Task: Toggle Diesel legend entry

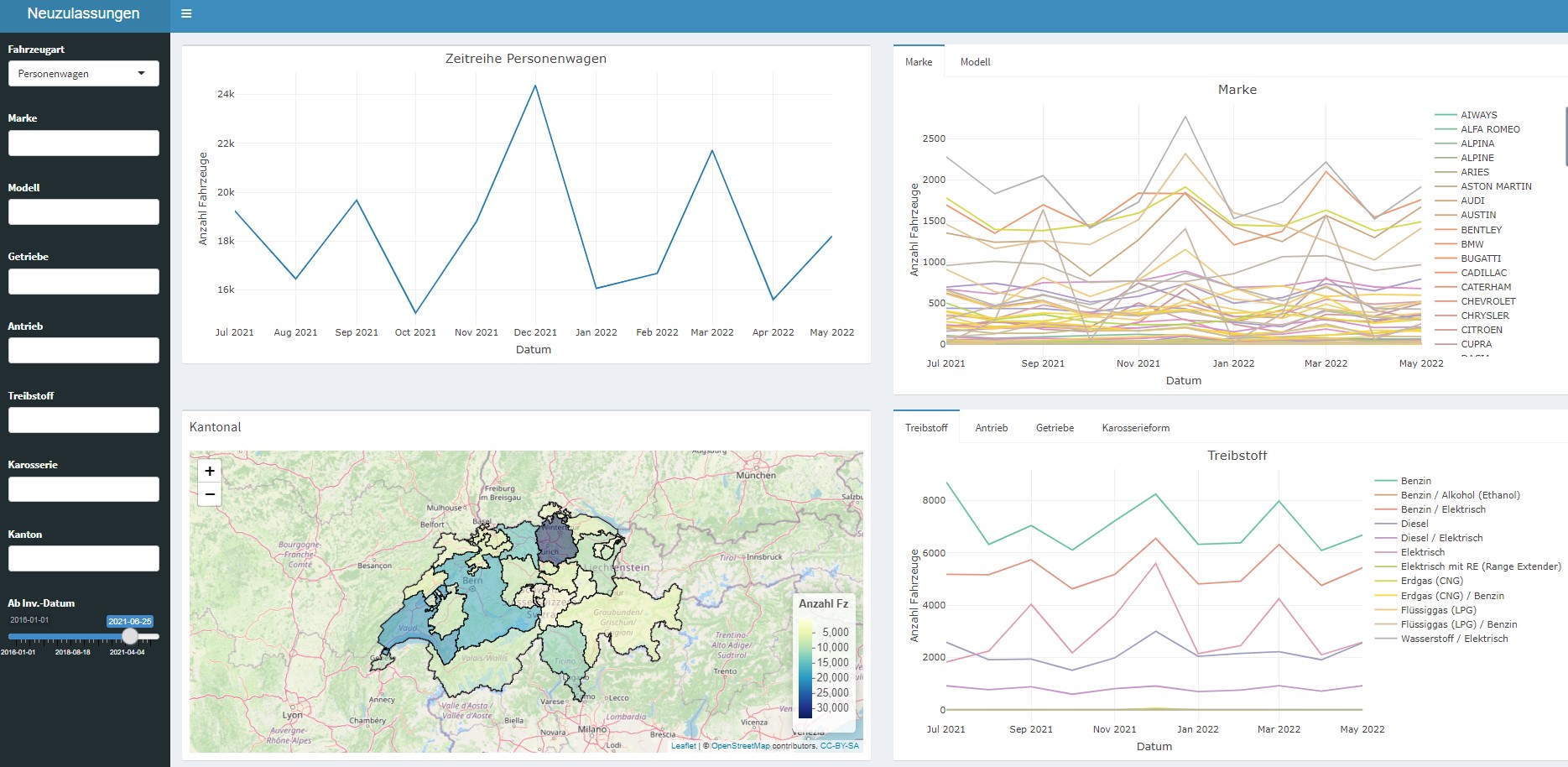Action: tap(1414, 524)
